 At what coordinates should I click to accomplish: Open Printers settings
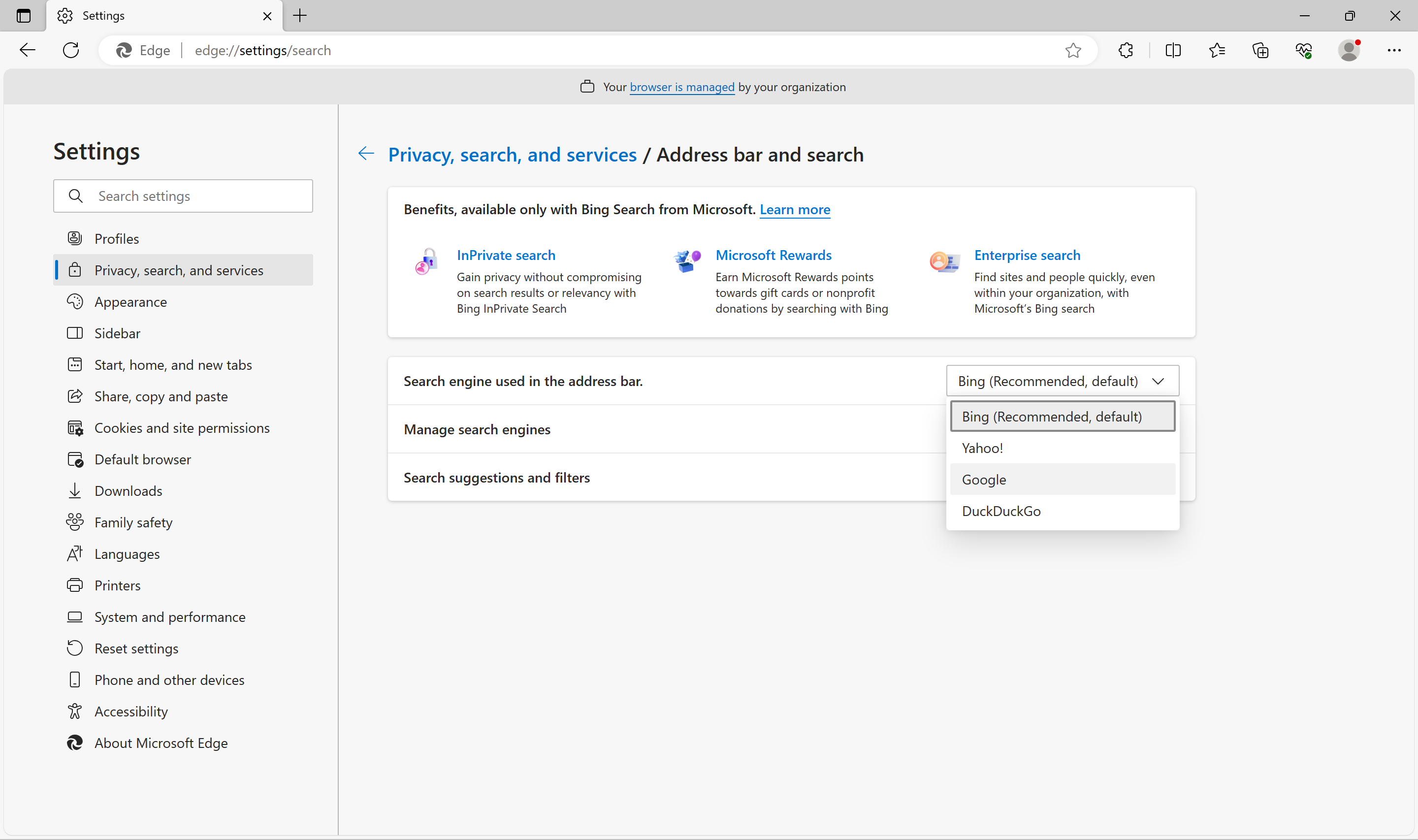[183, 585]
